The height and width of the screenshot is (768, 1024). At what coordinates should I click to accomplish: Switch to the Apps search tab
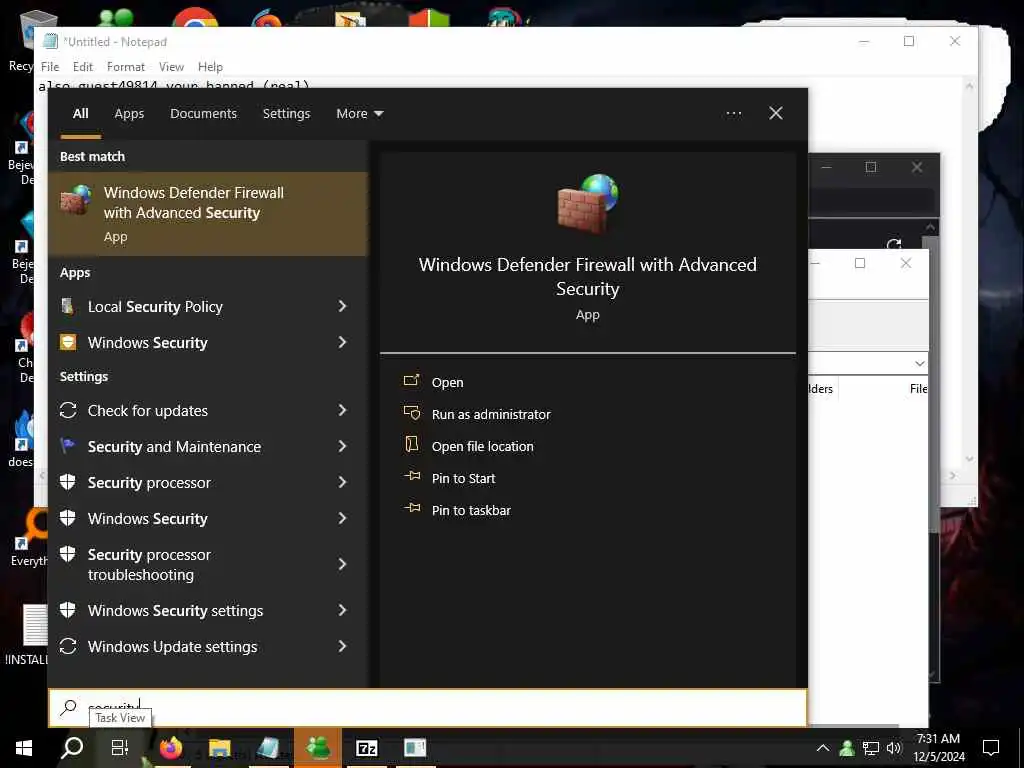point(129,114)
